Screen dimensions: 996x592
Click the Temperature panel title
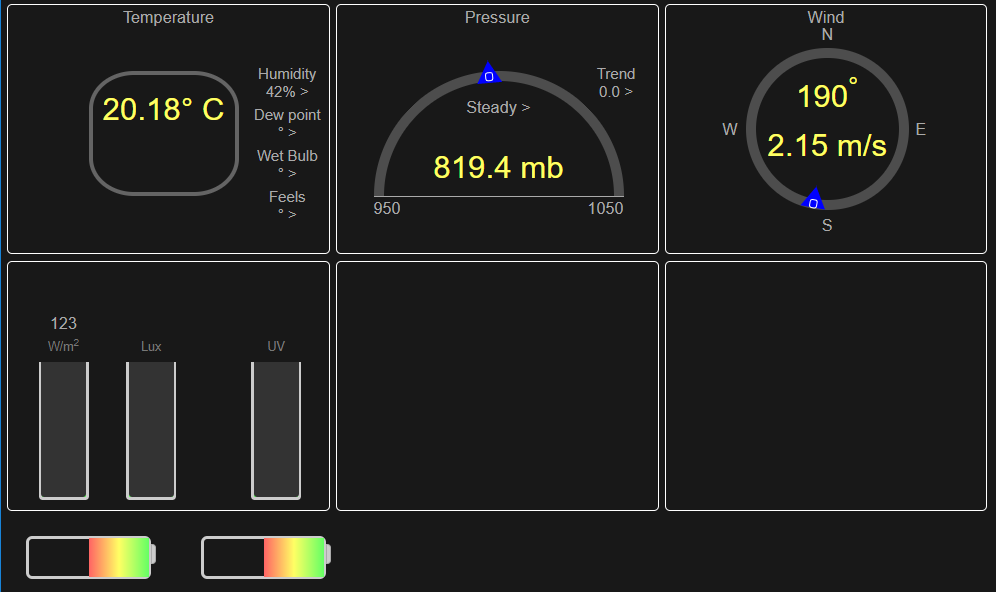[x=168, y=18]
